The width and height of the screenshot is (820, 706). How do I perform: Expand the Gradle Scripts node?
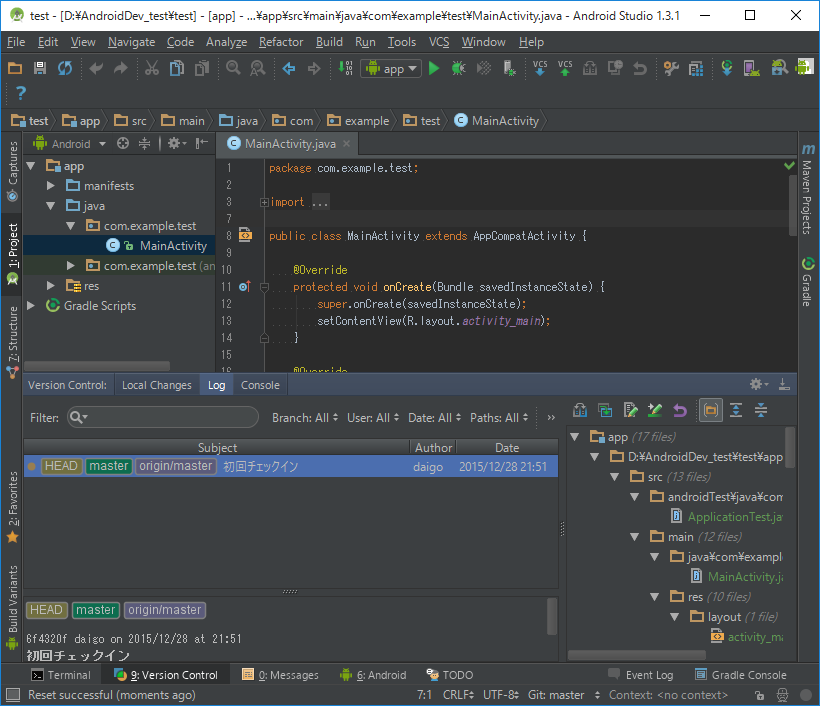pyautogui.click(x=31, y=305)
